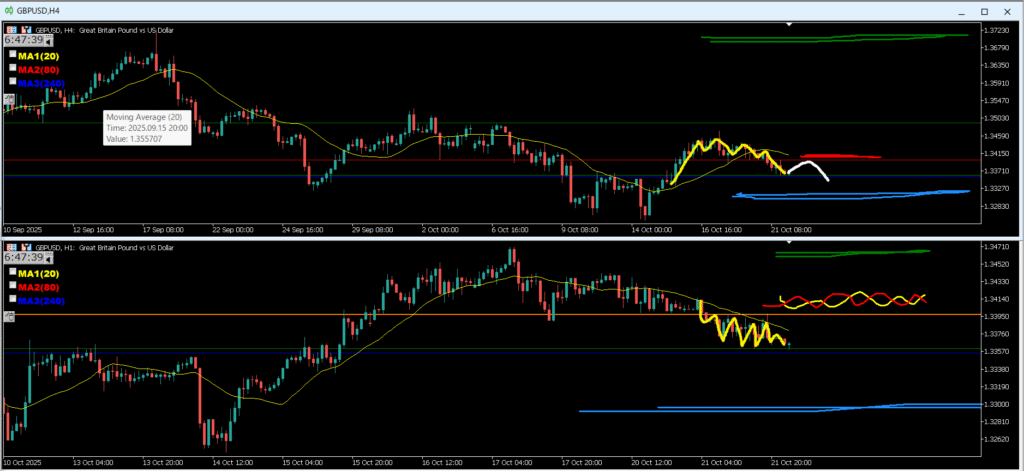Screen dimensions: 1024x471
Task: Click the mouse icon button on the H4 chart
Action: tap(9, 99)
